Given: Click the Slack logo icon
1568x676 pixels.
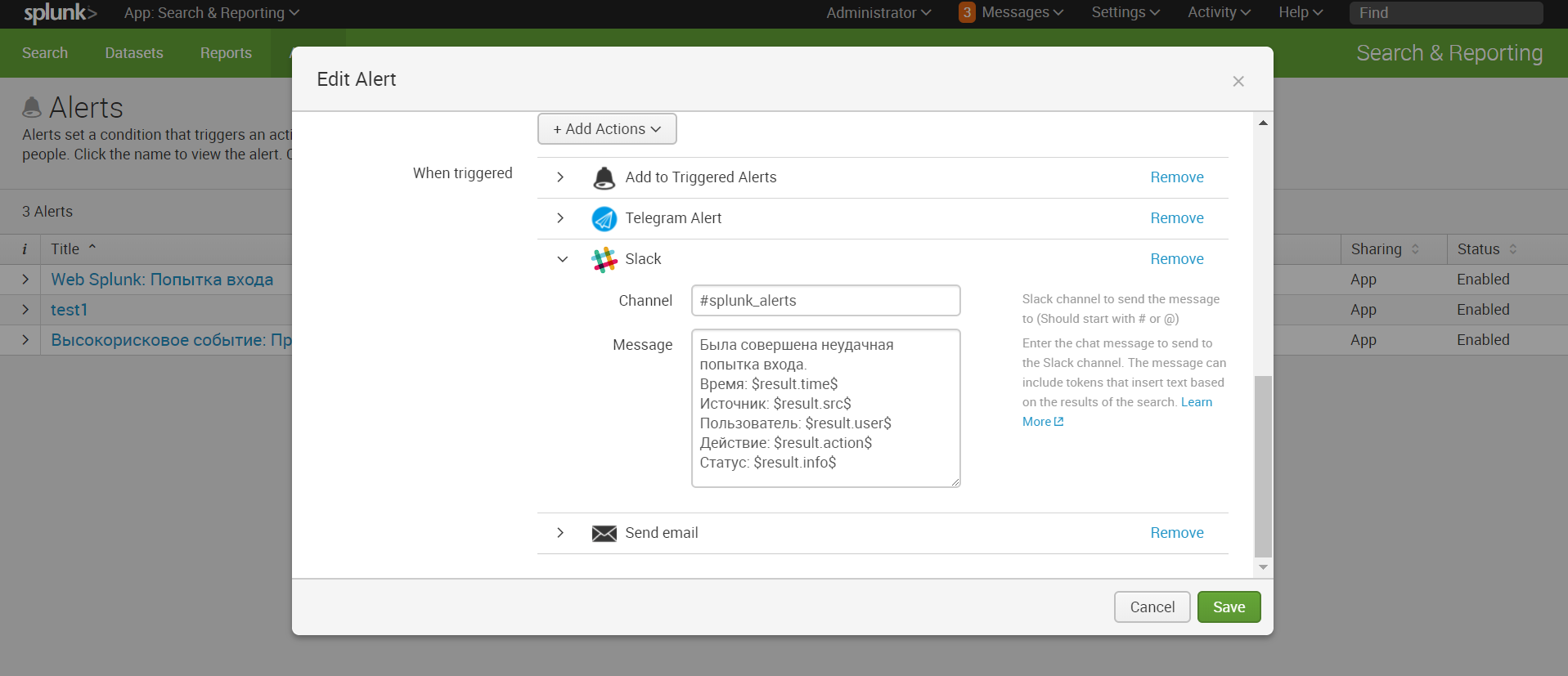Looking at the screenshot, I should pos(604,259).
